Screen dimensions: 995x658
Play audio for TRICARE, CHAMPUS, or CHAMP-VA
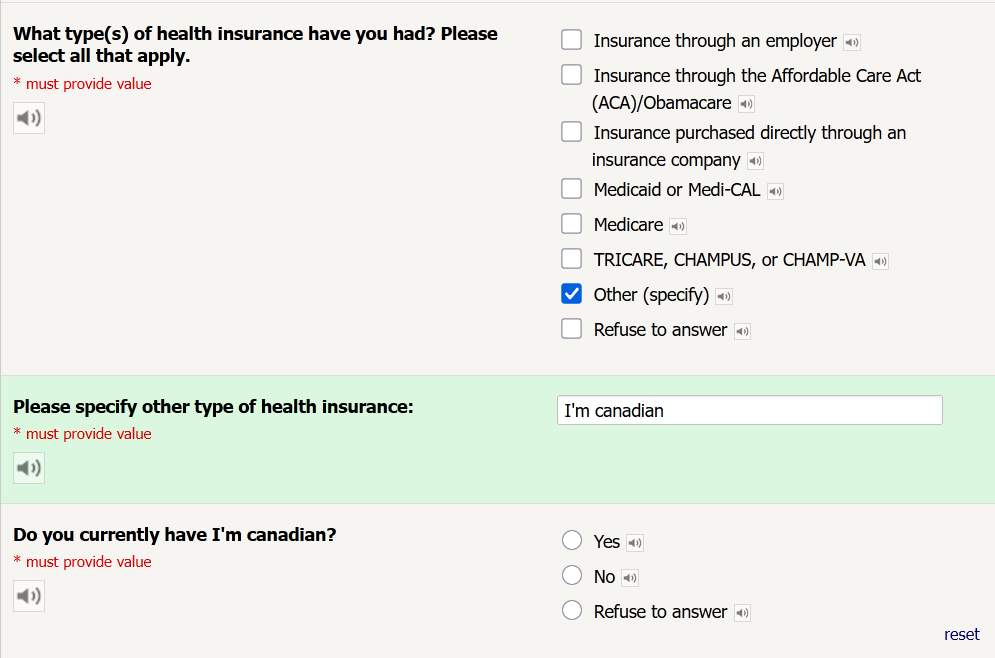[x=880, y=261]
